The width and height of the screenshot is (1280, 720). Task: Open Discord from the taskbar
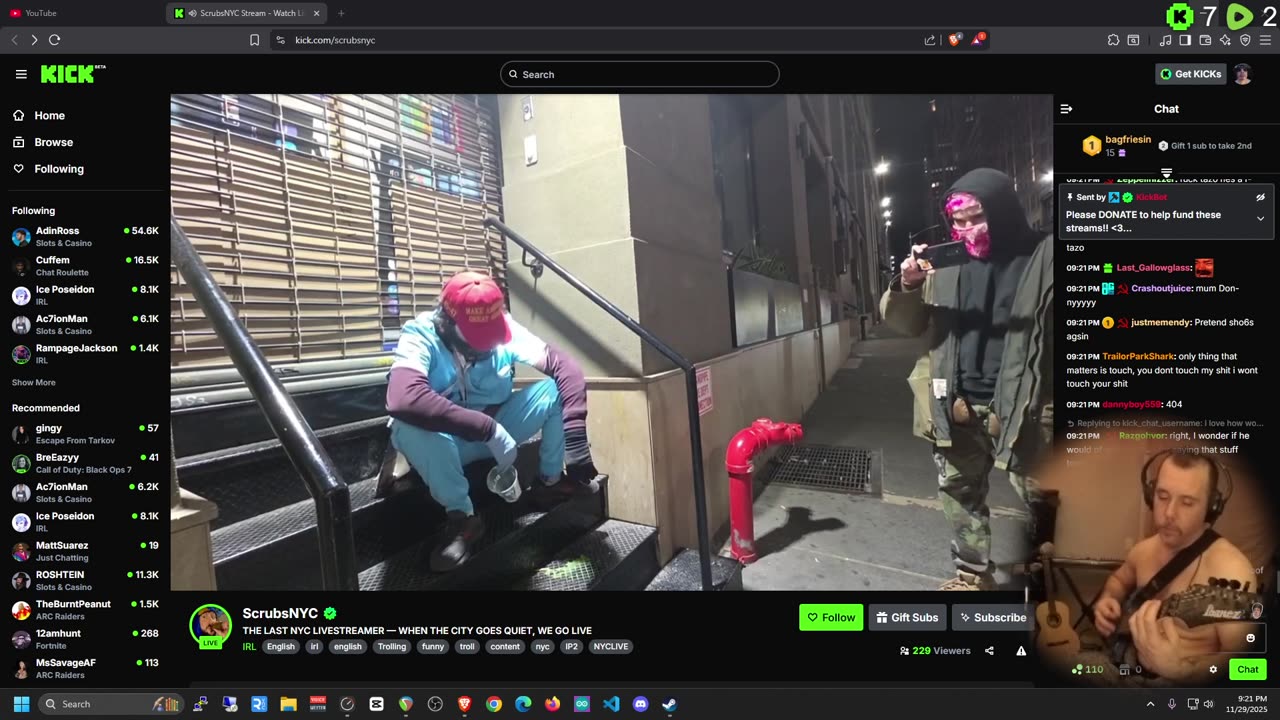click(641, 704)
